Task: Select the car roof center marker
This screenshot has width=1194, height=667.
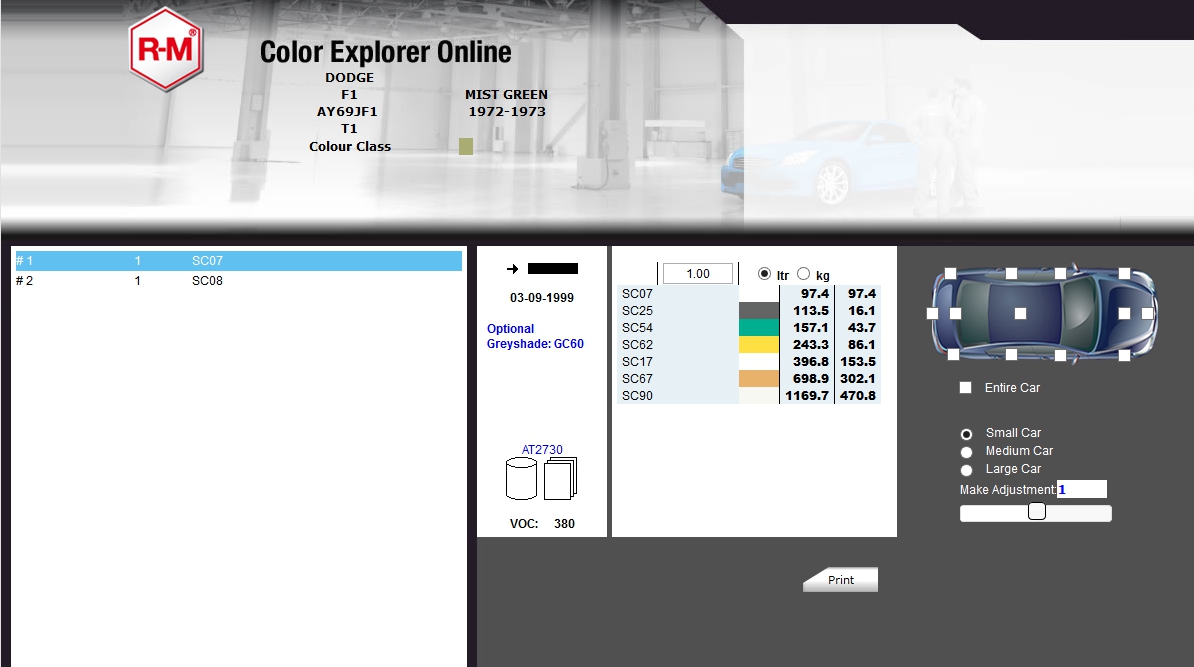Action: 1020,313
